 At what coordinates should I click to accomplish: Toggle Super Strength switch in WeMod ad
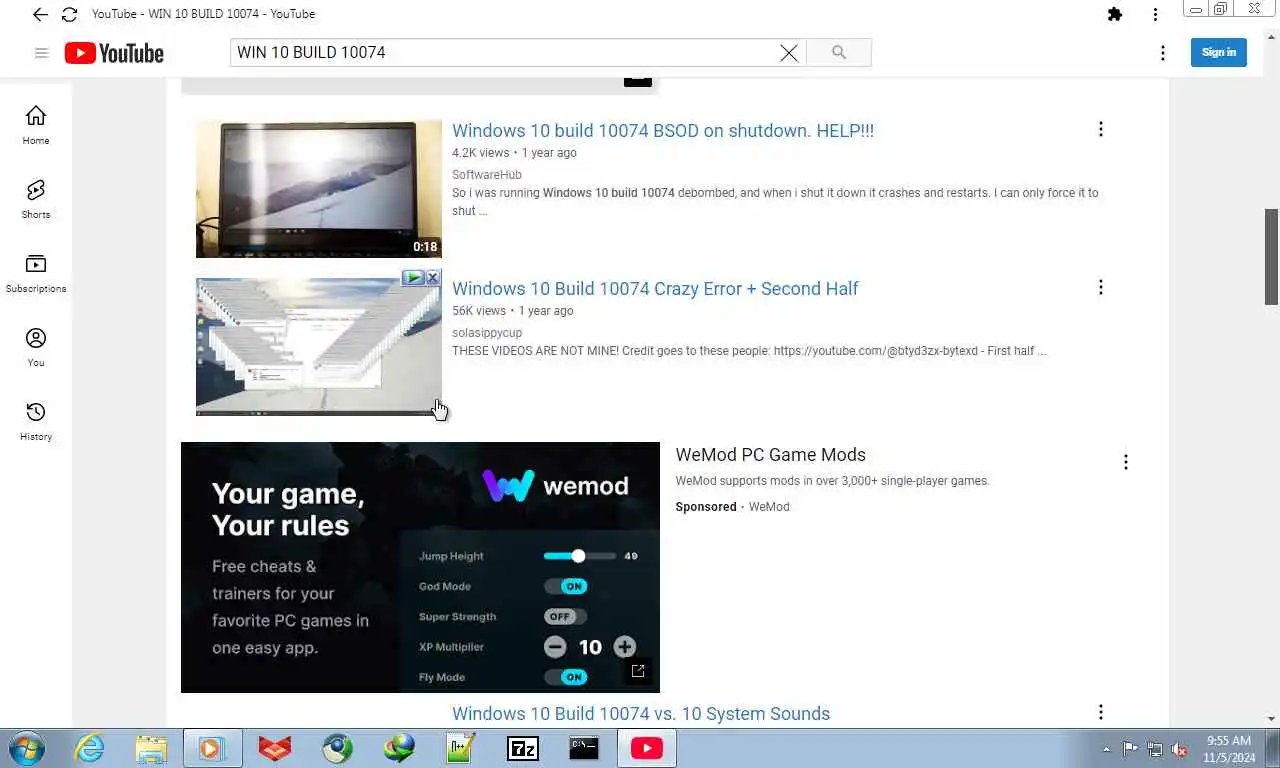[x=565, y=616]
